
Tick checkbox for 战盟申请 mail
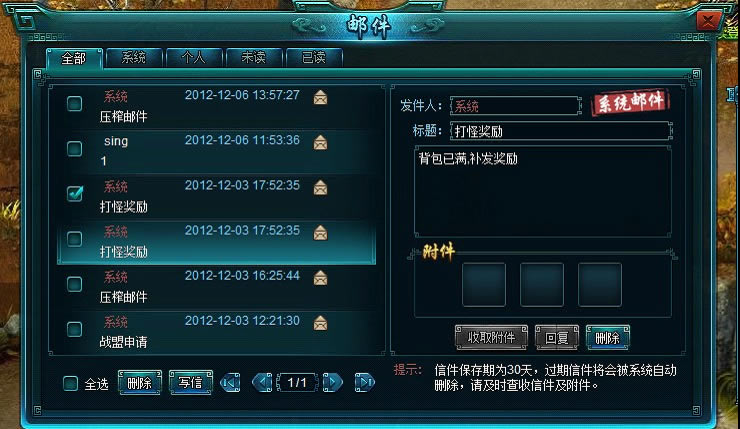coord(75,329)
